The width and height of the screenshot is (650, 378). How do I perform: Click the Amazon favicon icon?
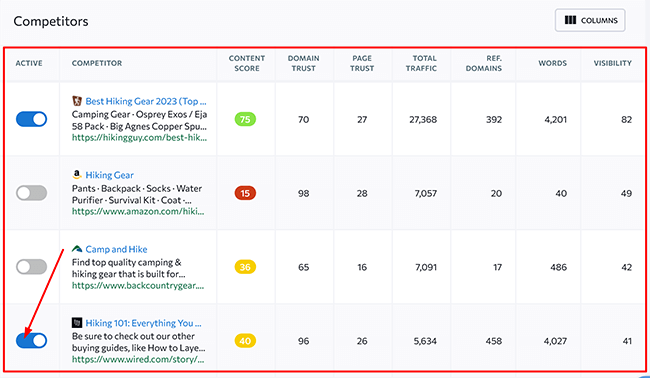77,174
